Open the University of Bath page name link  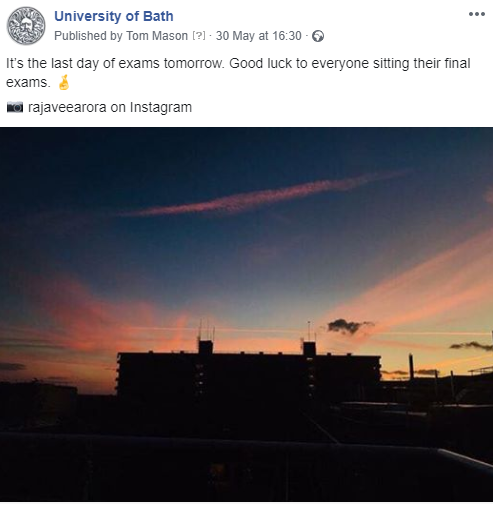(114, 16)
